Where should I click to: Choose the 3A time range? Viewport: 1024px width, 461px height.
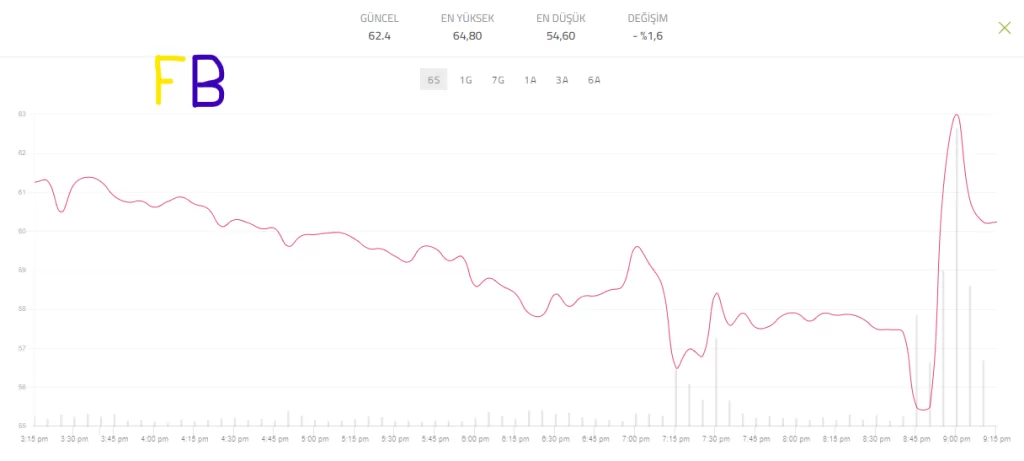pos(562,80)
